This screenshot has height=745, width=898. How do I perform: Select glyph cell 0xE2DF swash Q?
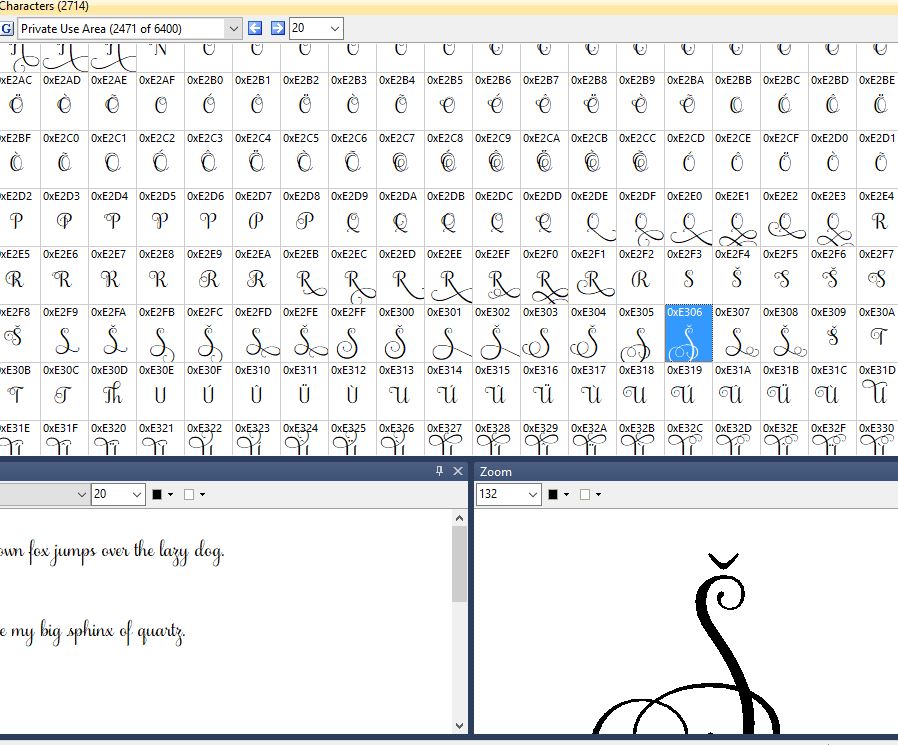click(x=640, y=217)
